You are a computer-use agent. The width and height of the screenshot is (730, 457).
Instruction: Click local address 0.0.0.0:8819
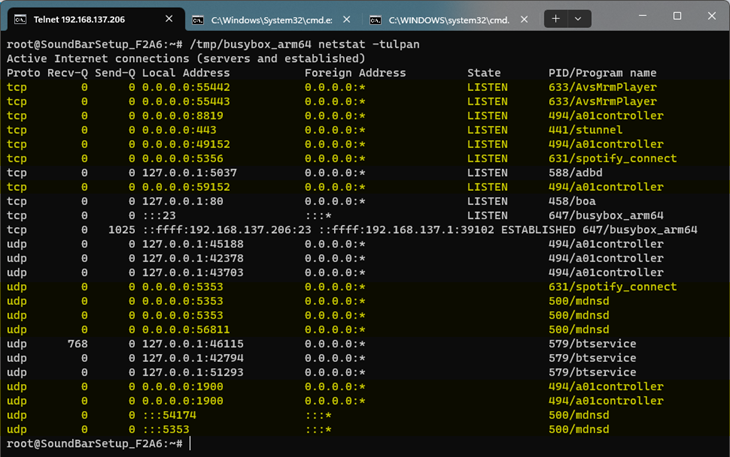[x=182, y=116]
